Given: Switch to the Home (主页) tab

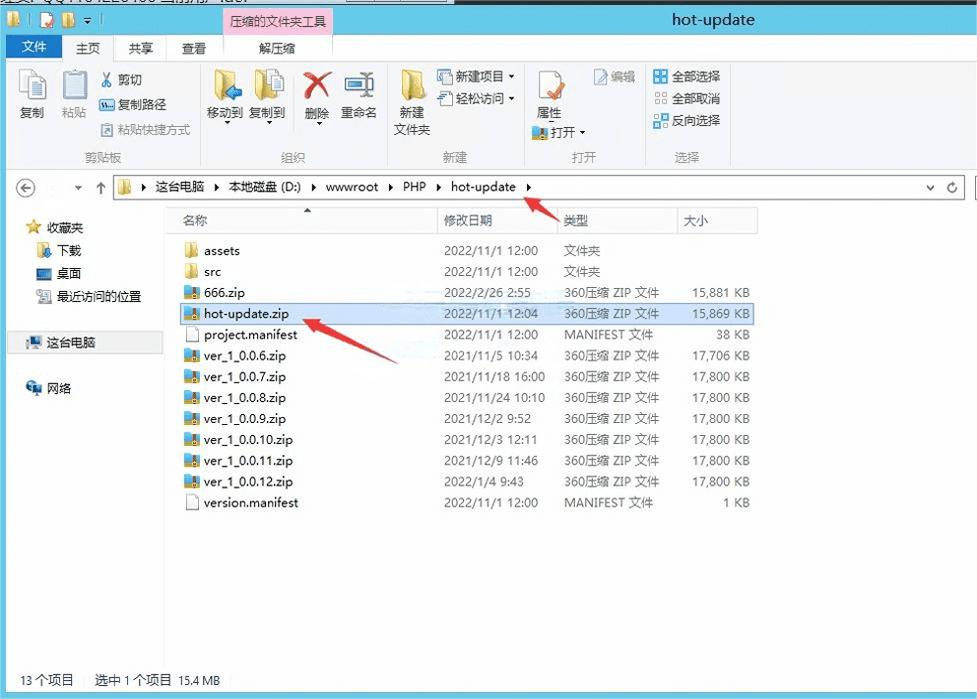Looking at the screenshot, I should coord(88,48).
